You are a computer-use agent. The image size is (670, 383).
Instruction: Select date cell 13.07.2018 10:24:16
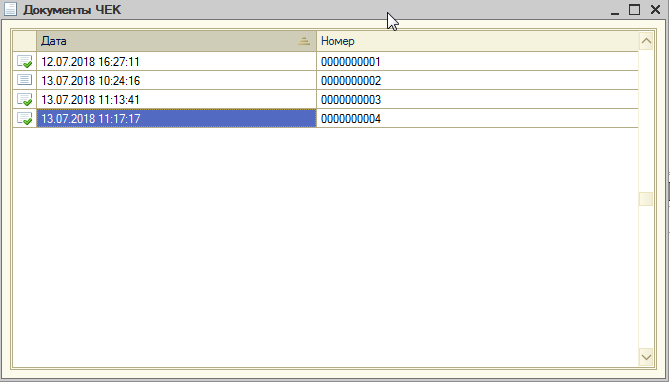(x=176, y=80)
